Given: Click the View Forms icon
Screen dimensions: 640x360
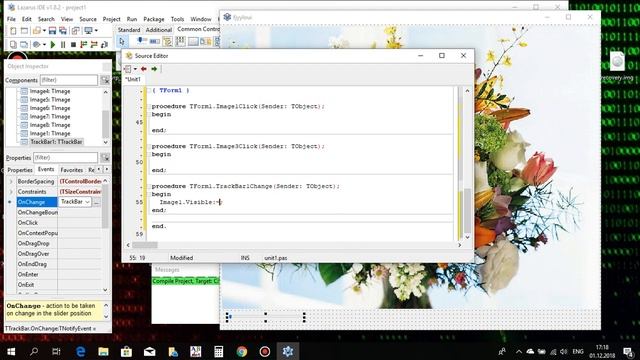Looking at the screenshot, I should coord(24,44).
